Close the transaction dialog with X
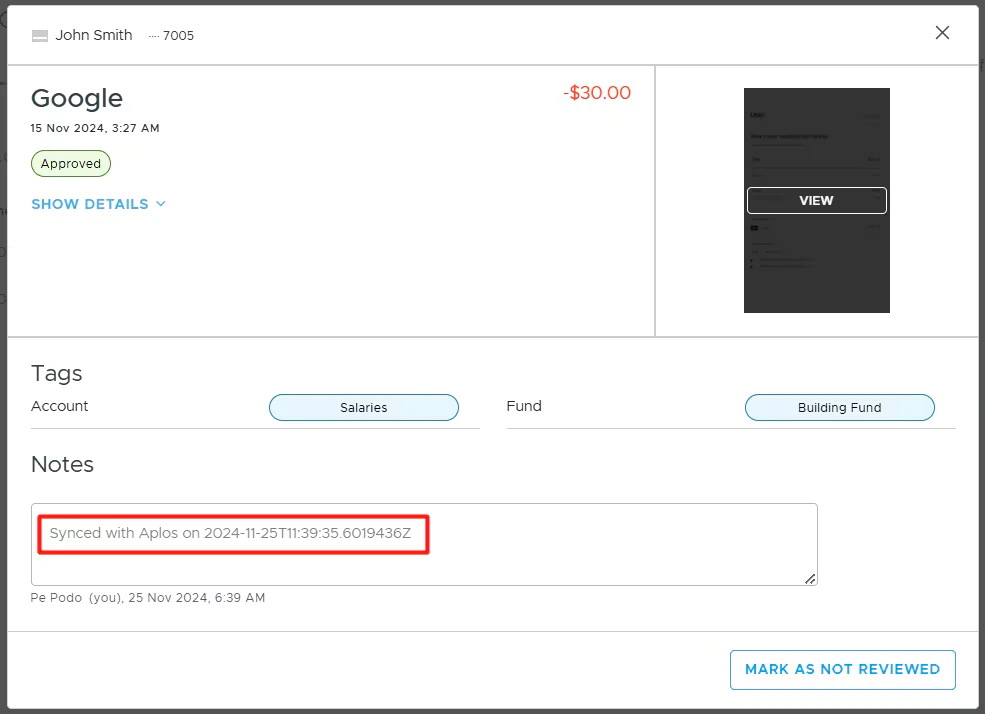The image size is (985, 714). click(942, 33)
